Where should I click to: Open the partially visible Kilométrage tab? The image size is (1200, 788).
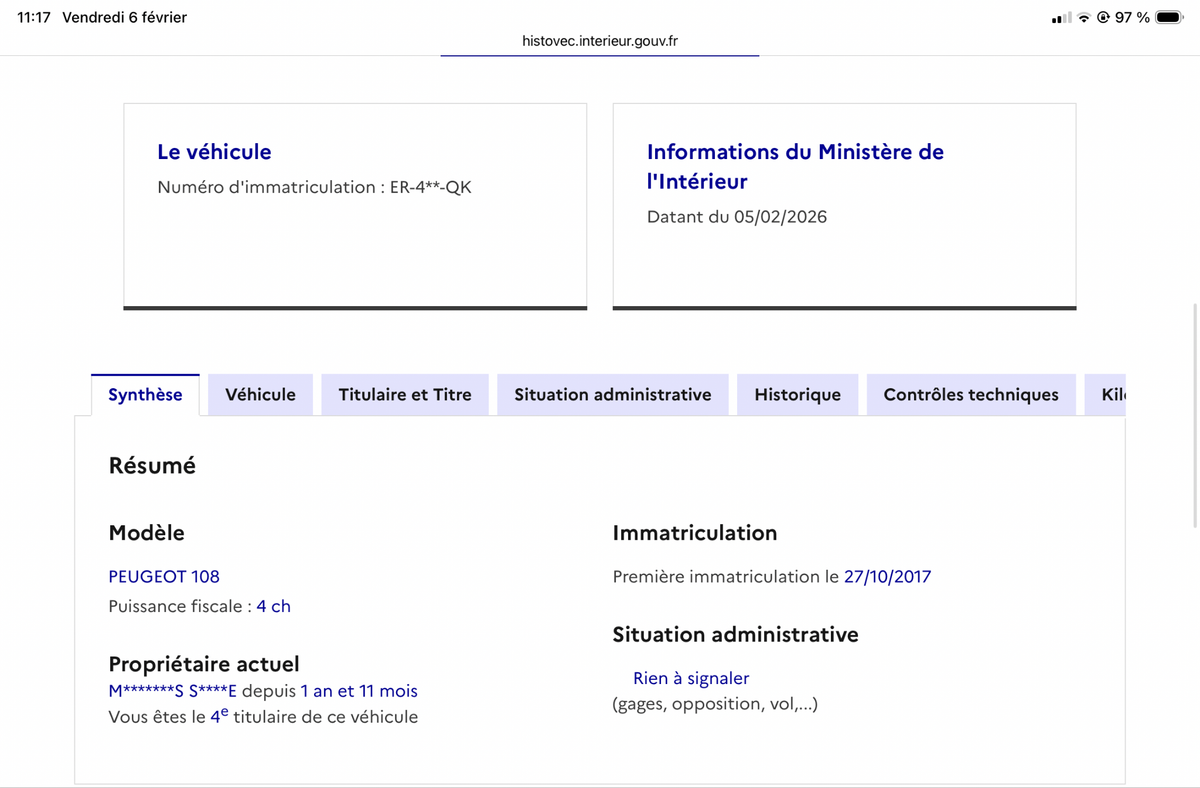pyautogui.click(x=1106, y=394)
